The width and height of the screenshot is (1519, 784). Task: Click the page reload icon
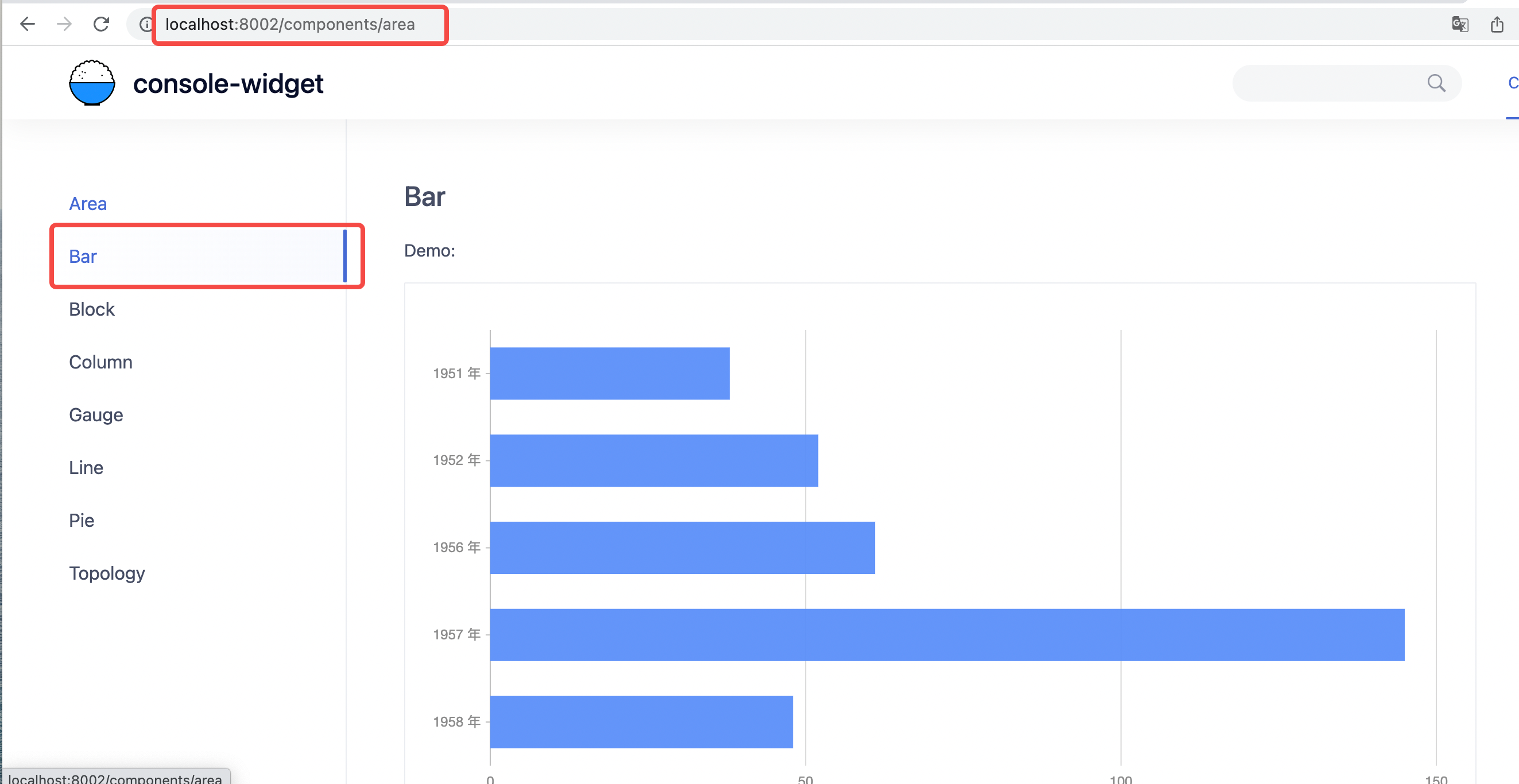(102, 24)
